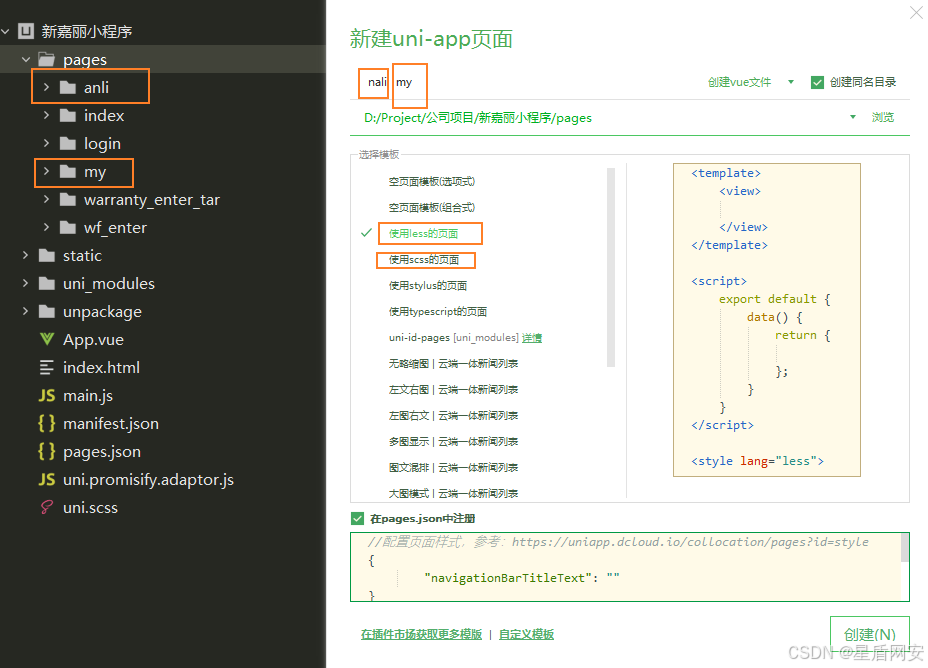The height and width of the screenshot is (668, 928).
Task: Click the project icon beside 新嘉丽小程序
Action: (26, 31)
